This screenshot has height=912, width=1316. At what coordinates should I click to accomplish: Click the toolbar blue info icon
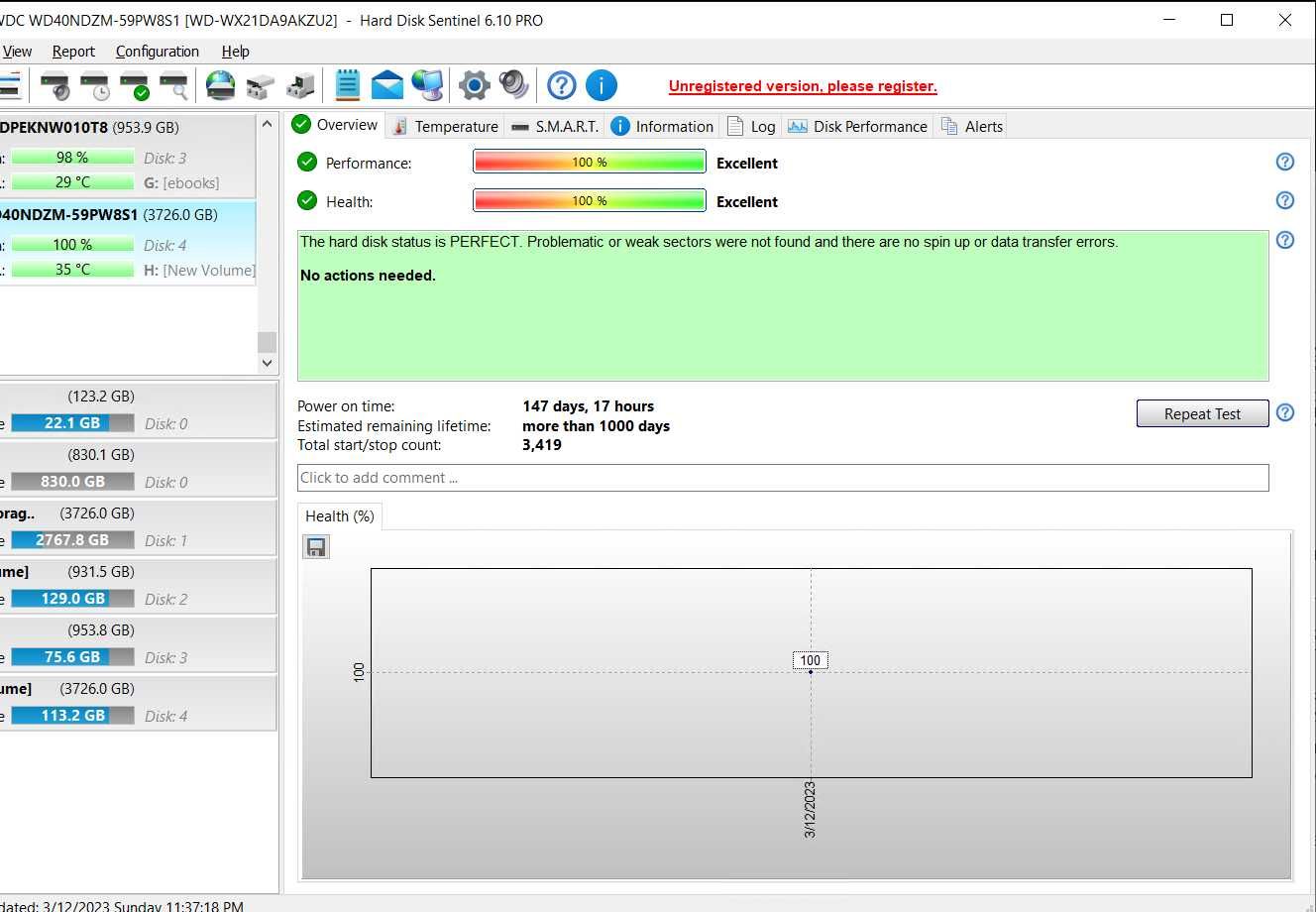point(602,85)
